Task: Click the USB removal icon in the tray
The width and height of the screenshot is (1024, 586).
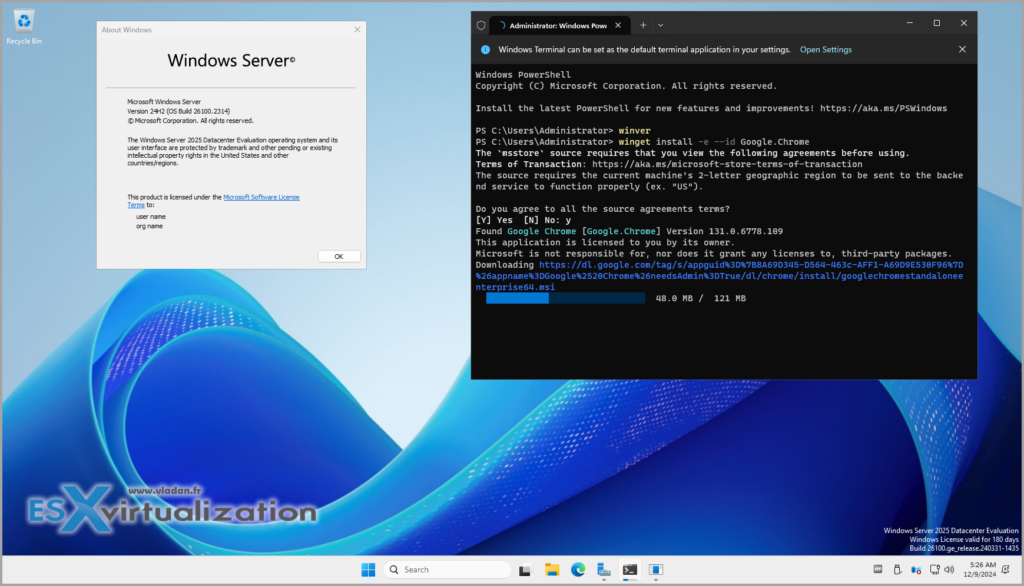Action: click(x=896, y=570)
